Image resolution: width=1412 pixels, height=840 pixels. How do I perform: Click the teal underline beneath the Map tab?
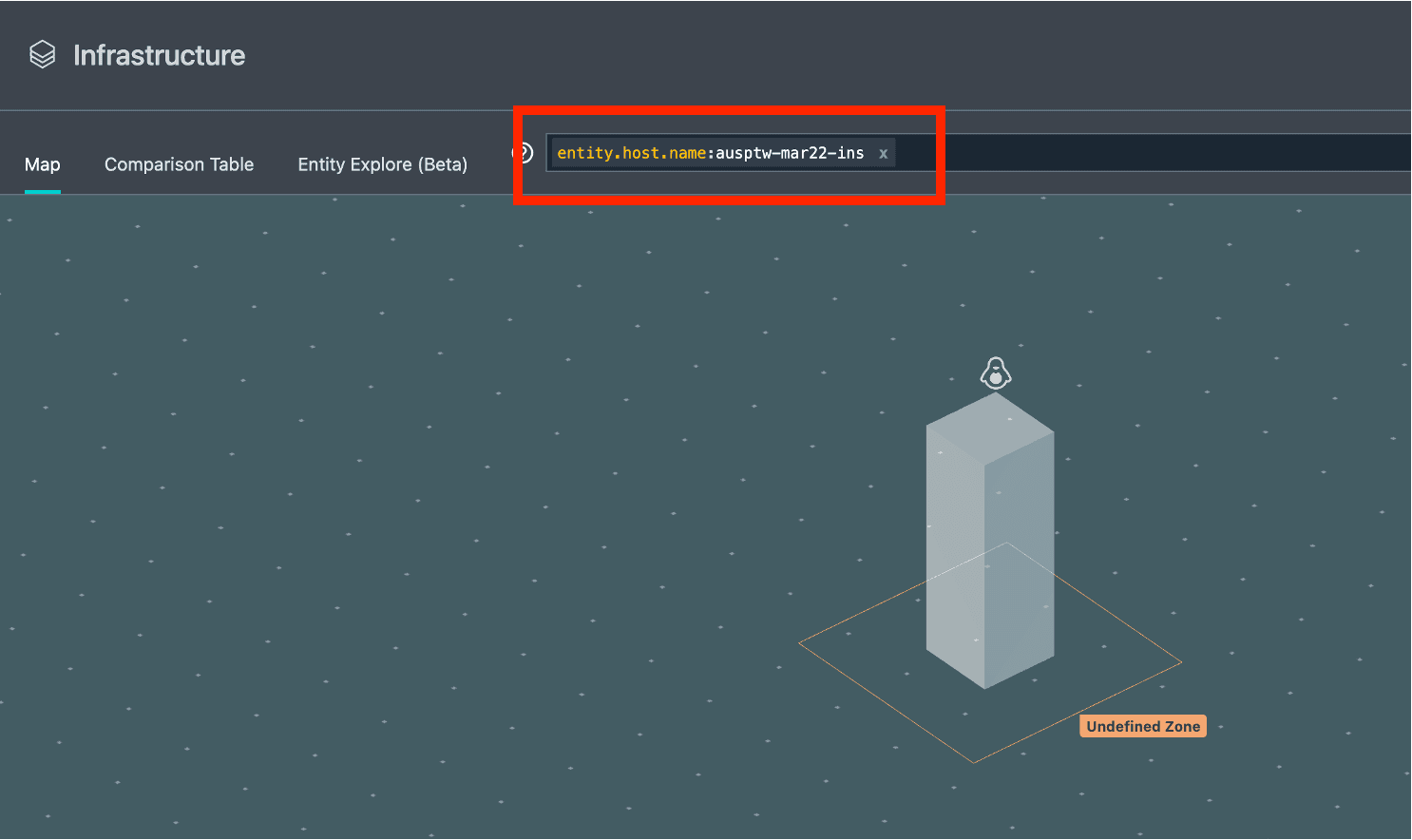42,191
